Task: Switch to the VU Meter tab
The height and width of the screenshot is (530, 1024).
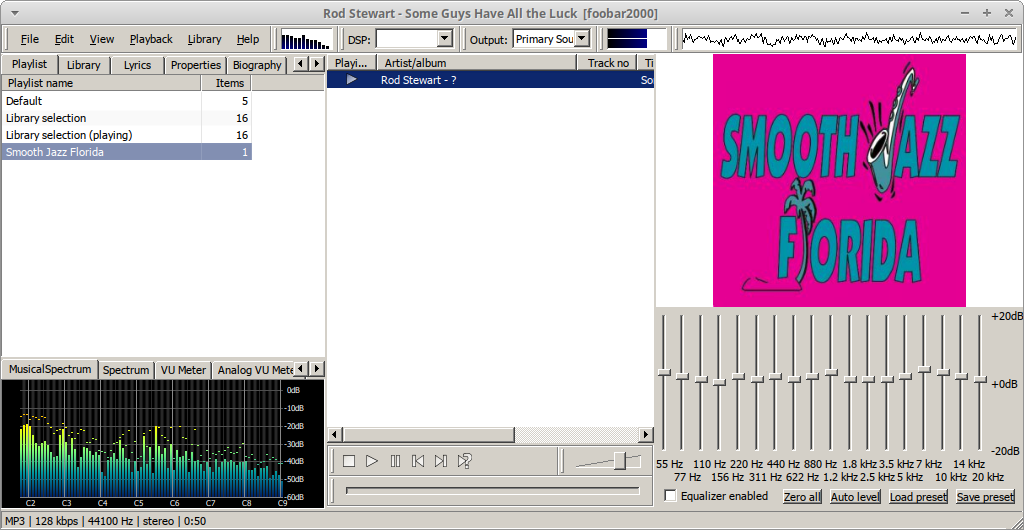Action: click(x=183, y=370)
